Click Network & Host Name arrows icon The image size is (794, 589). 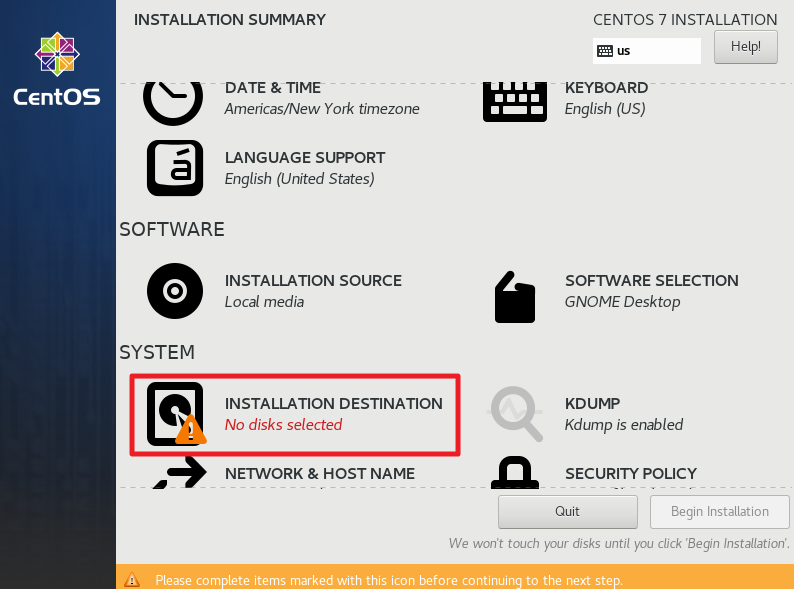[x=179, y=473]
